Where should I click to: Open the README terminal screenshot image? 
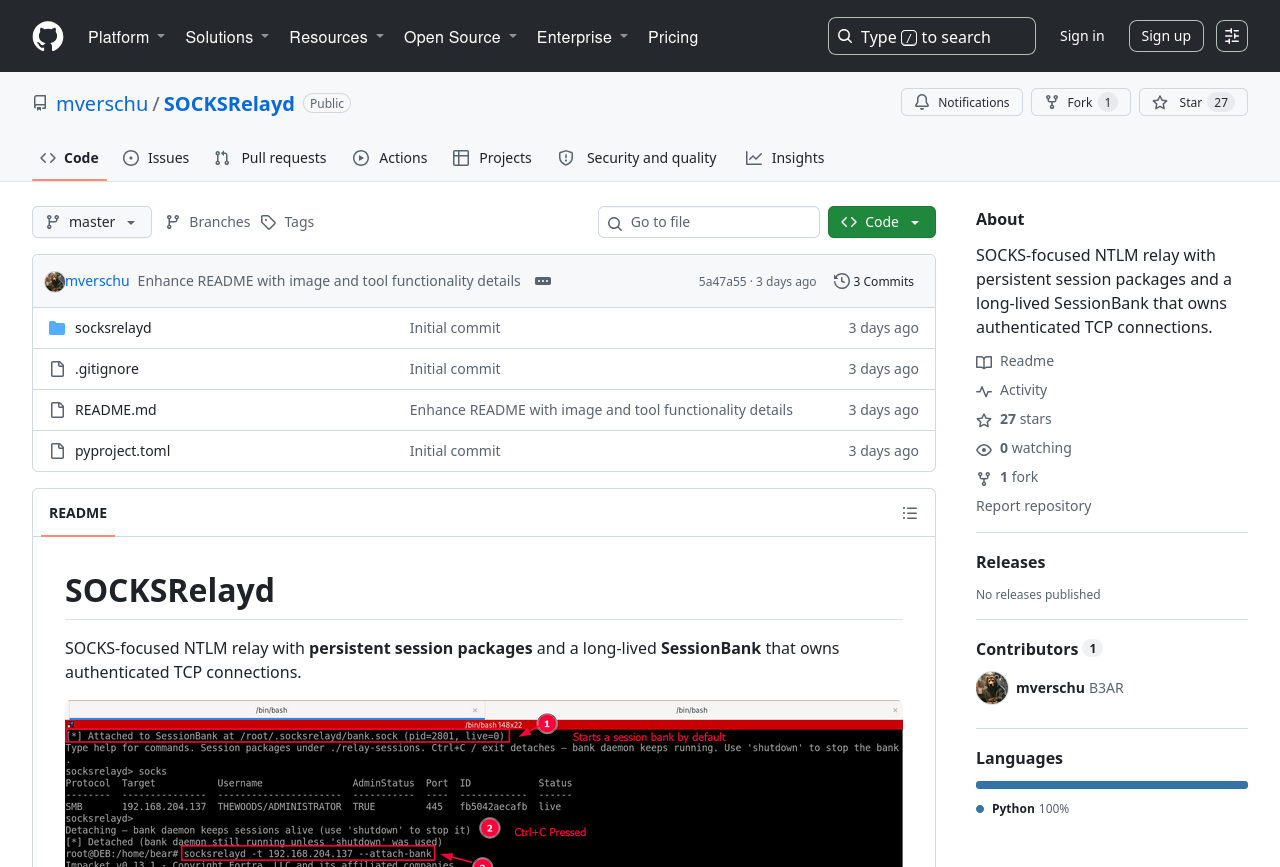(484, 784)
